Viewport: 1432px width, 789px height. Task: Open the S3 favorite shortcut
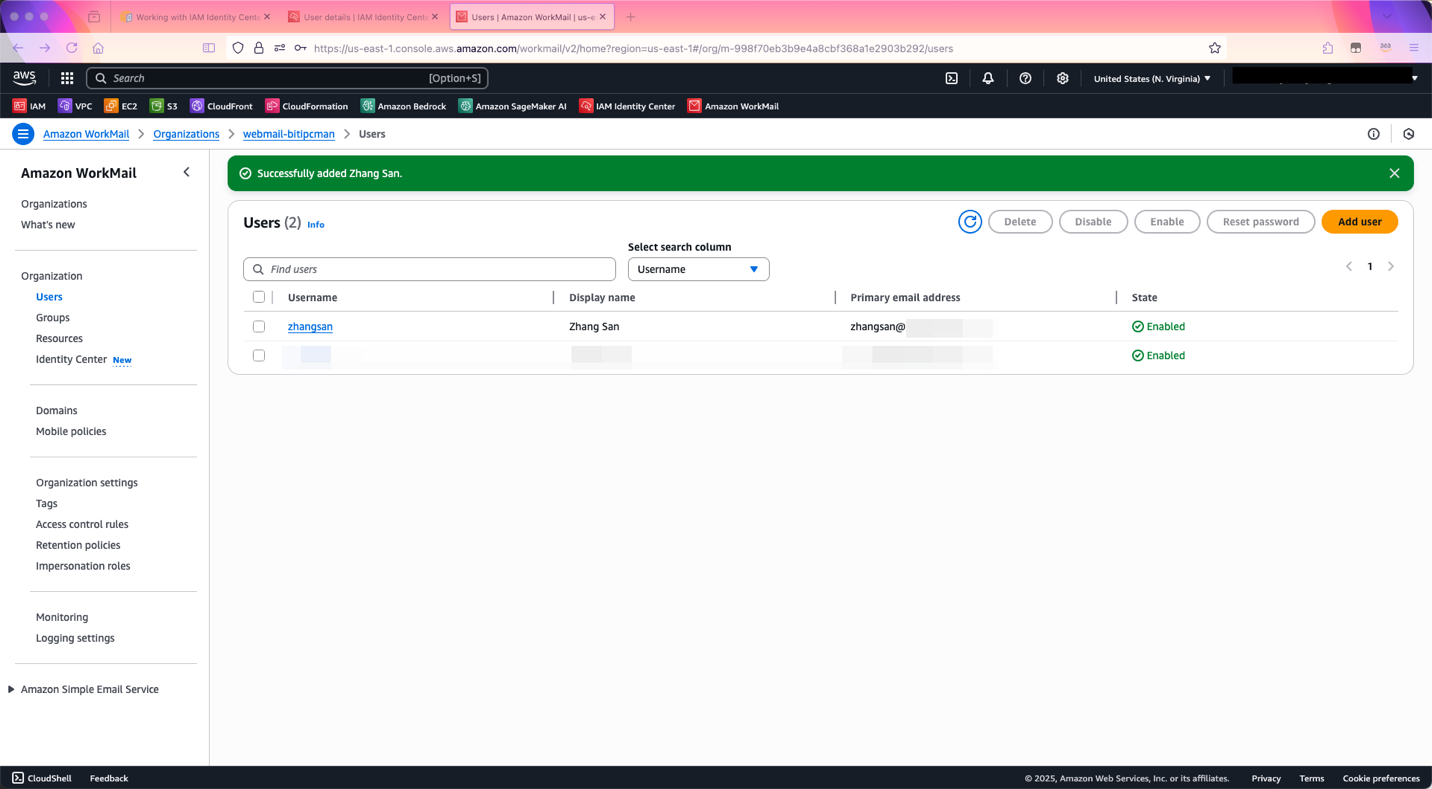pos(164,106)
